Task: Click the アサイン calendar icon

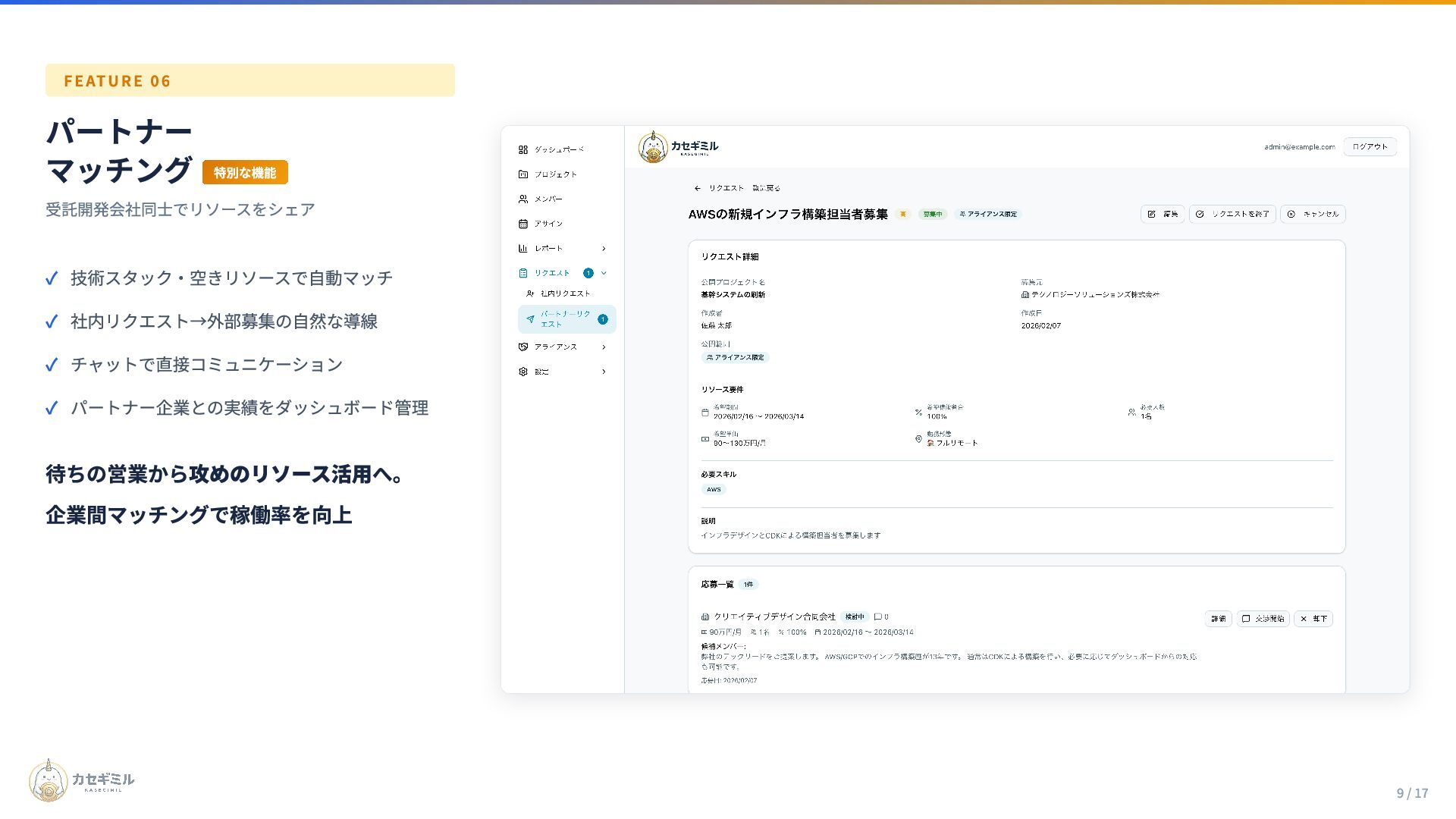Action: (523, 224)
